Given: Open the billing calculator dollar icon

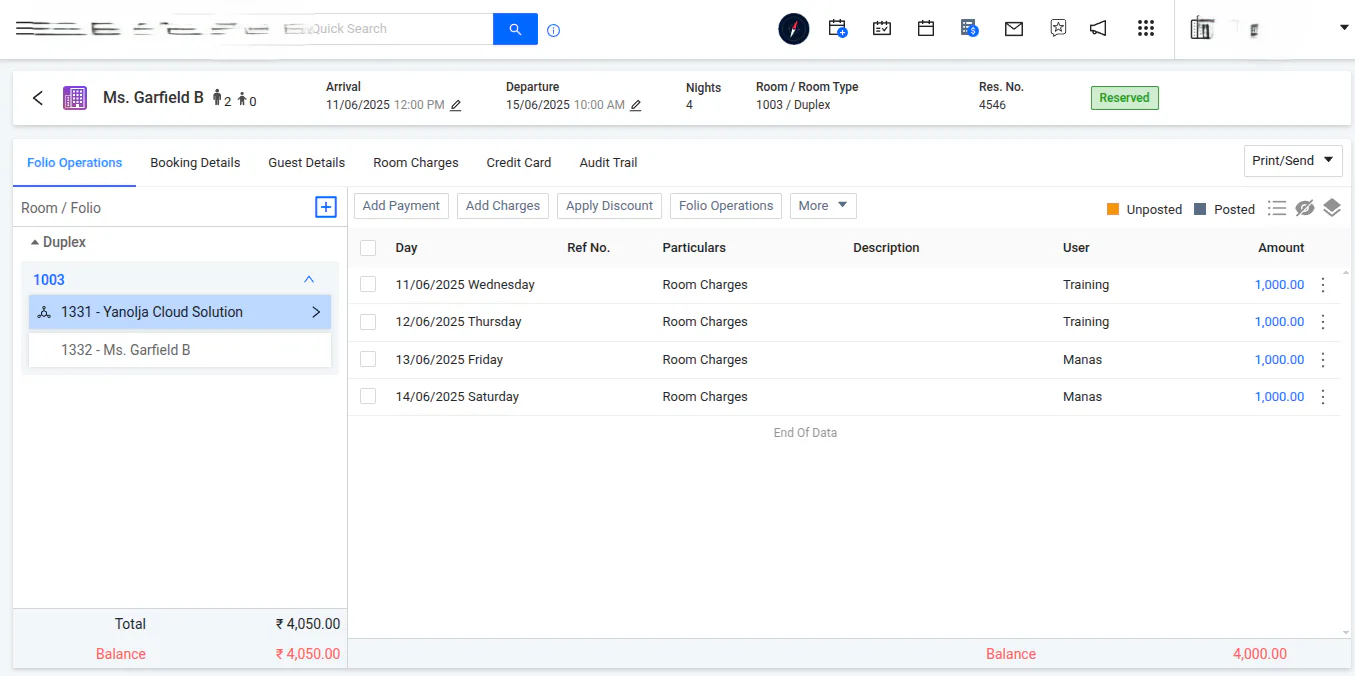Looking at the screenshot, I should tap(969, 29).
